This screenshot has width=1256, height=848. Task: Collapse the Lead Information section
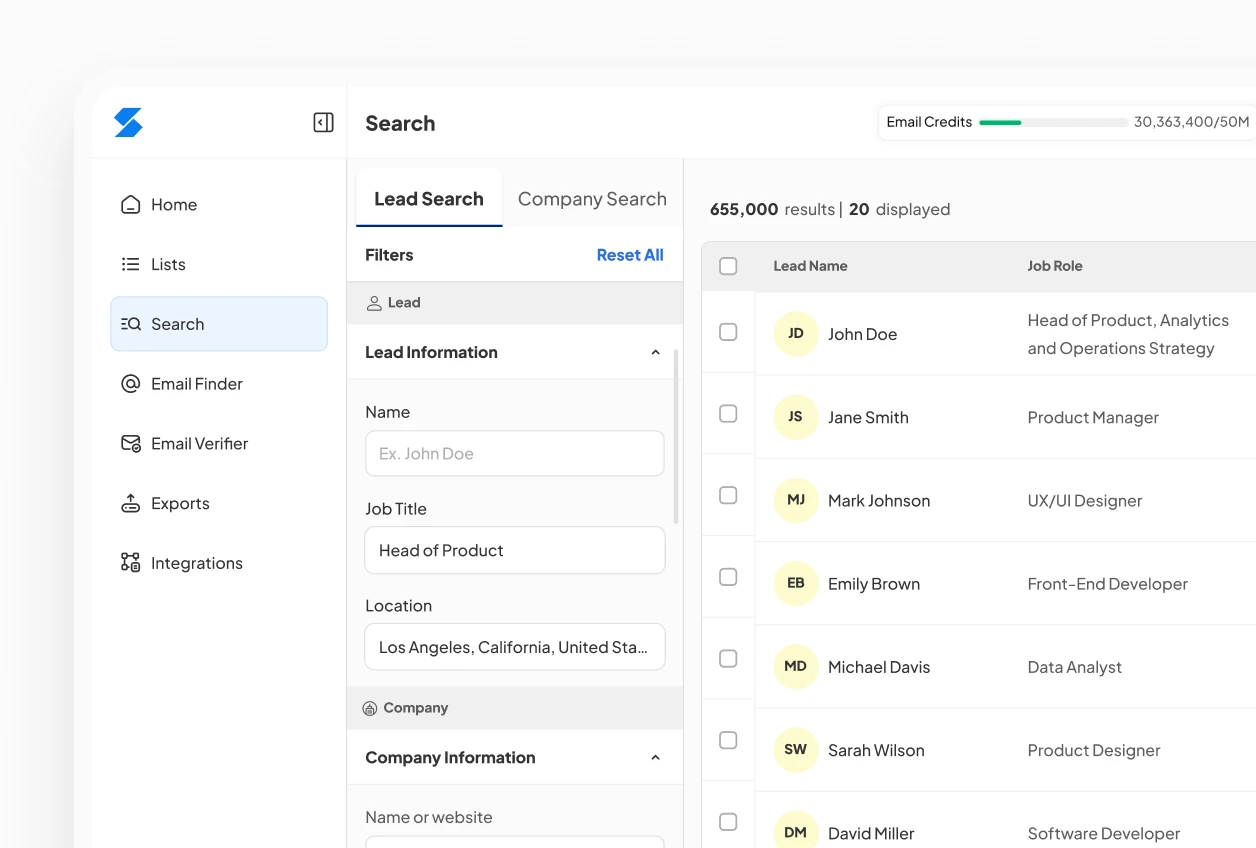coord(655,352)
